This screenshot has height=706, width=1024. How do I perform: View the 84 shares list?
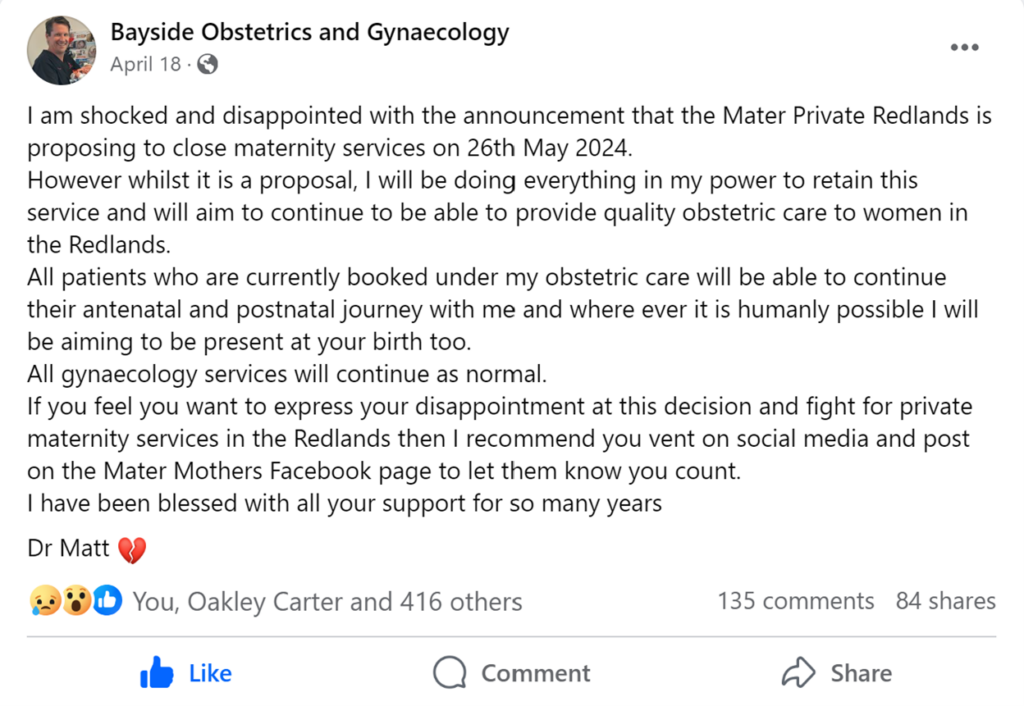(945, 601)
